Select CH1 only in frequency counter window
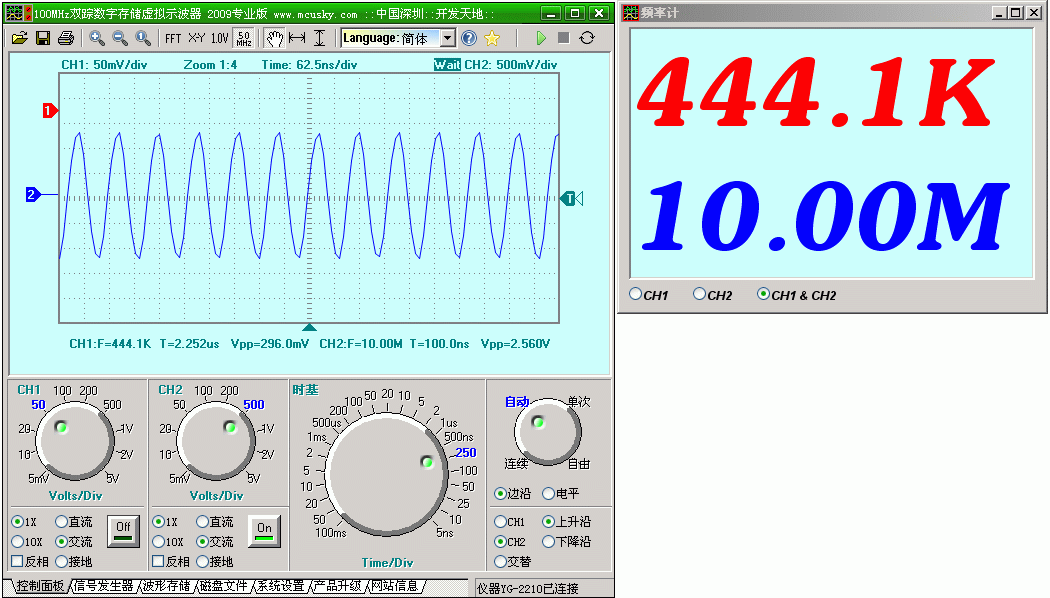The height and width of the screenshot is (598, 1050). [636, 295]
